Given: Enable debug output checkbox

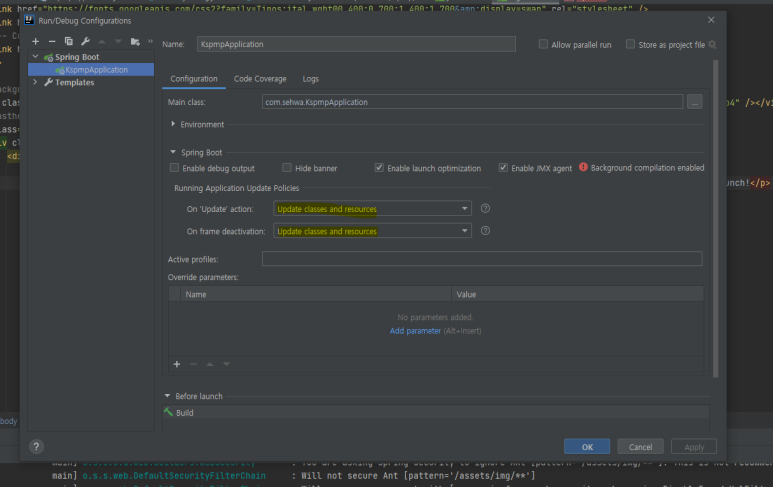Looking at the screenshot, I should click(x=174, y=168).
